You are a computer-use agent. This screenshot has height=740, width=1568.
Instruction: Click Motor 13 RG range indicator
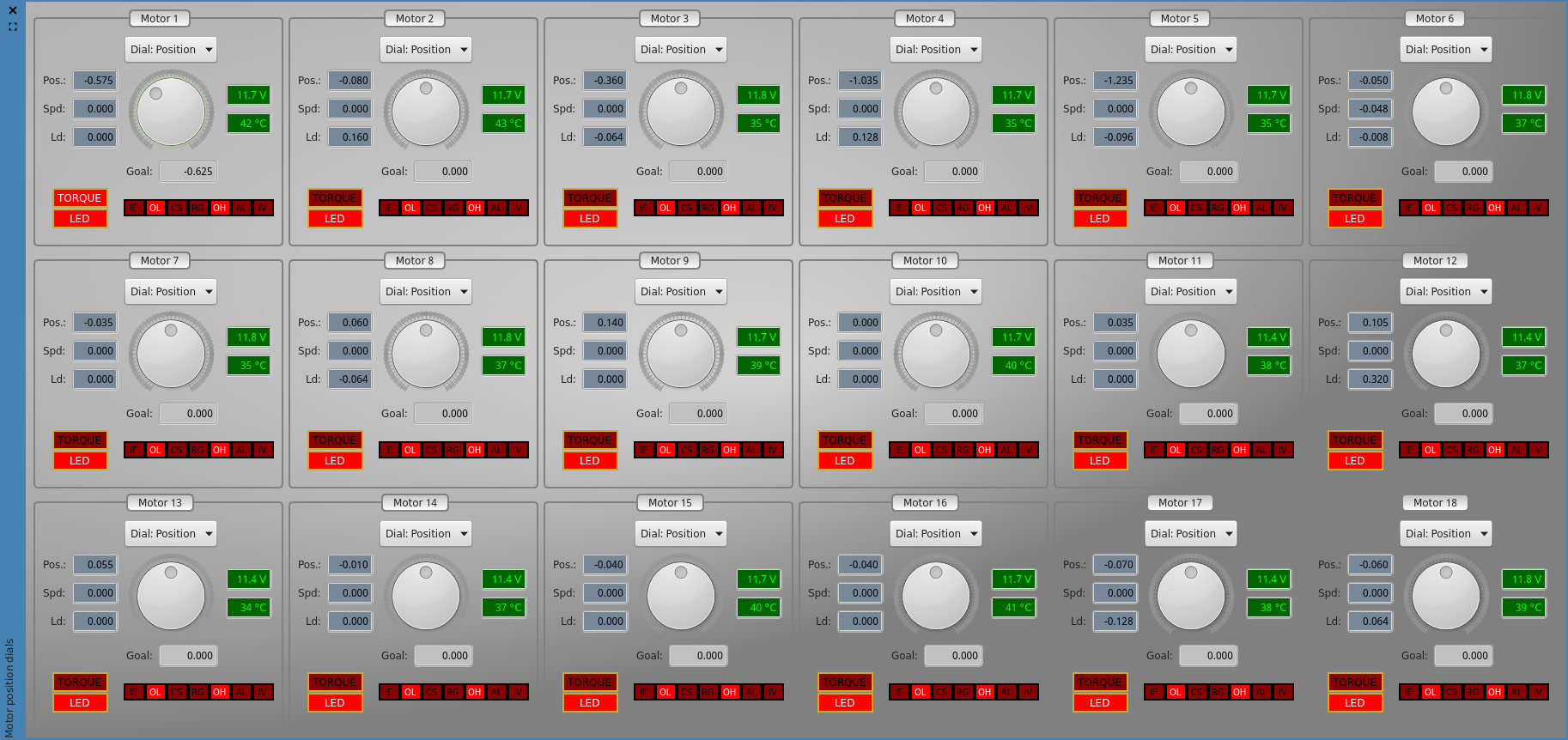(x=198, y=692)
